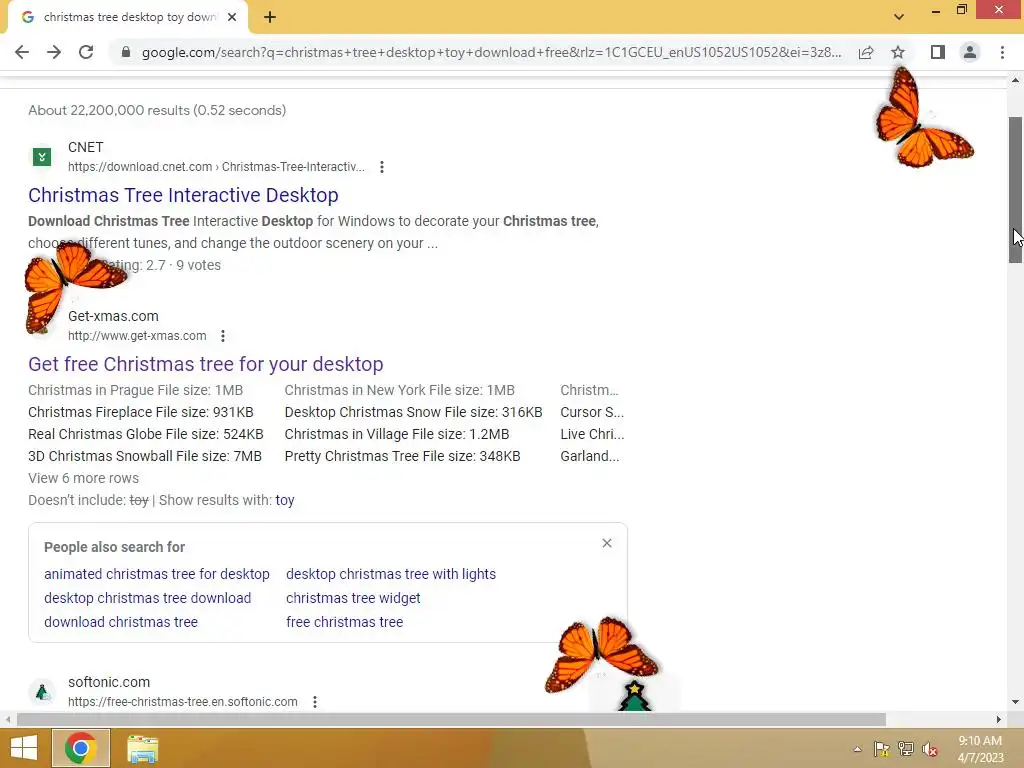The image size is (1024, 768).
Task: Close the christmas tree desktop toy tab
Action: (x=232, y=18)
